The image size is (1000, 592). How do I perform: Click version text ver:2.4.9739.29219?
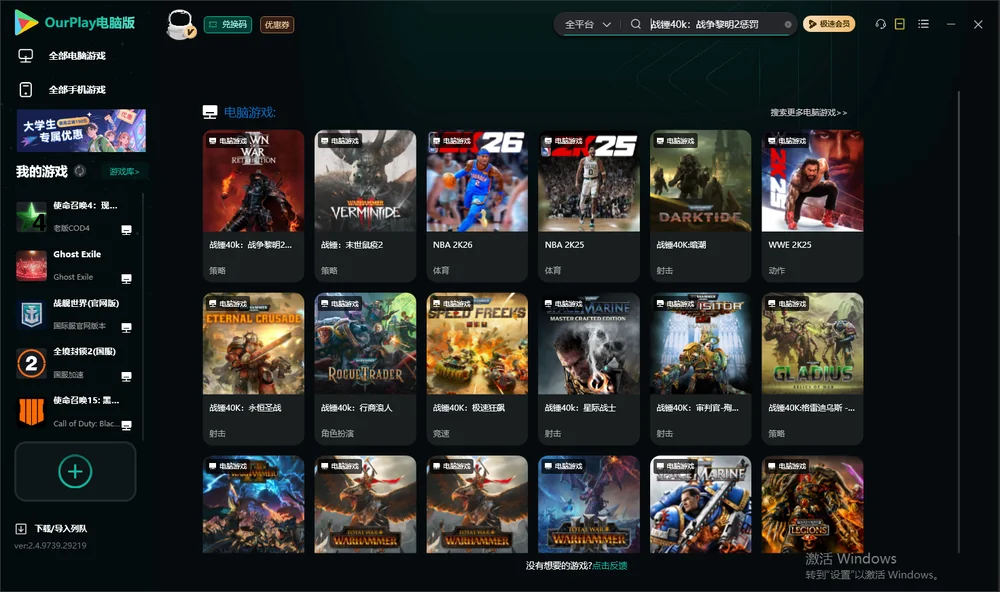50,545
